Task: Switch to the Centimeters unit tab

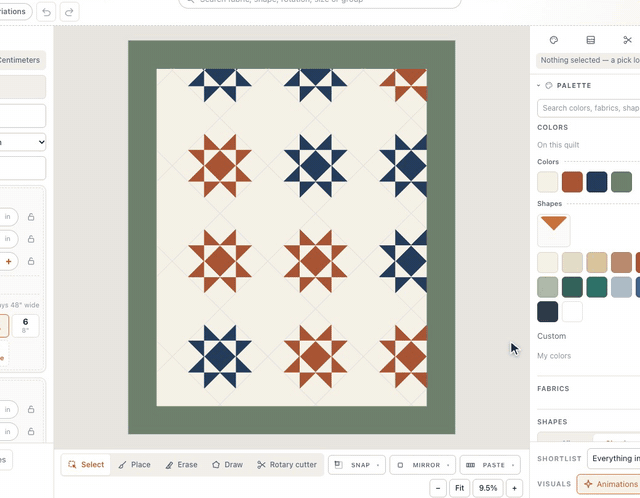Action: click(x=20, y=60)
